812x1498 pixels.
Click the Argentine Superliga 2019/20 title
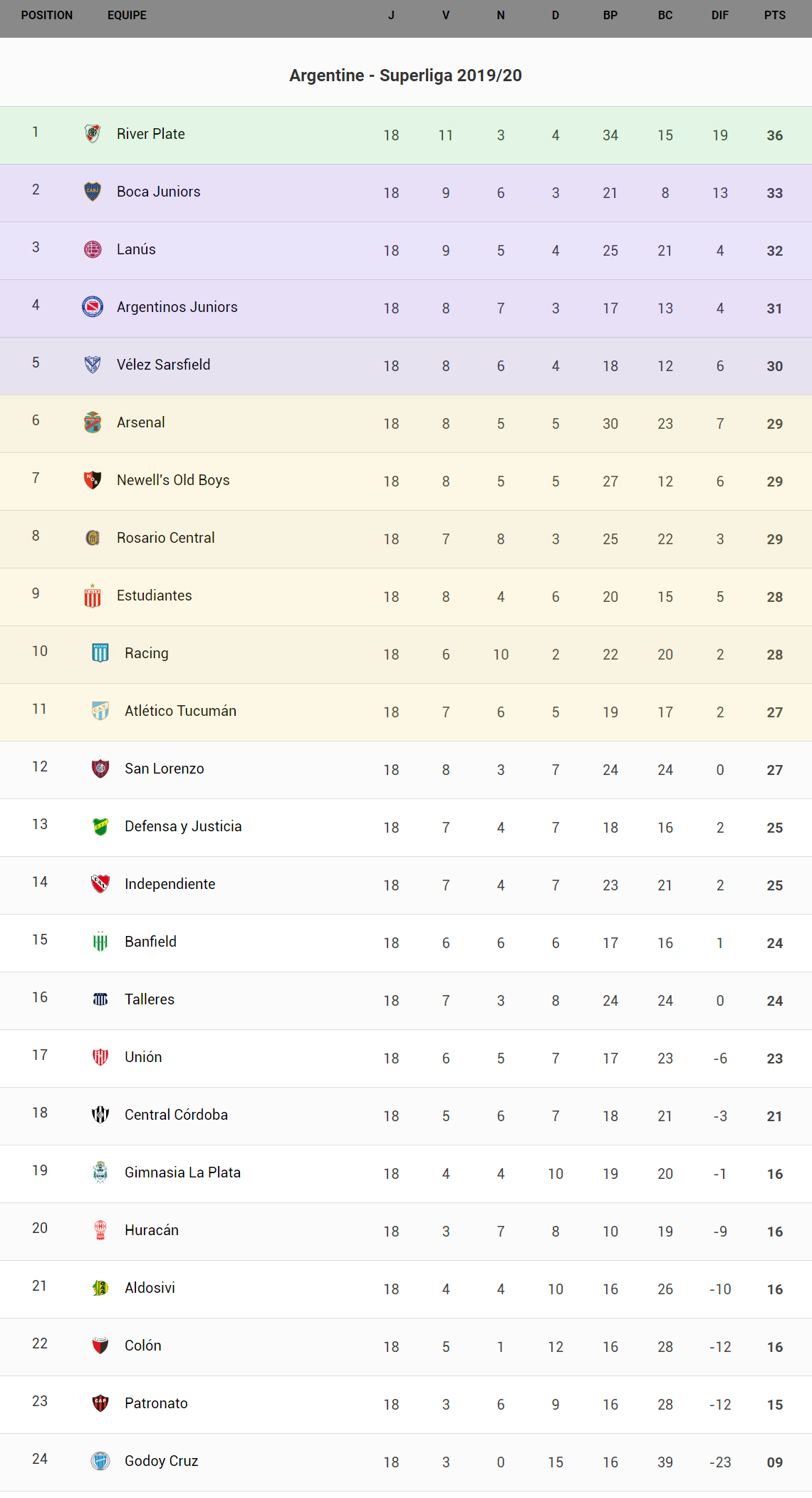point(405,76)
